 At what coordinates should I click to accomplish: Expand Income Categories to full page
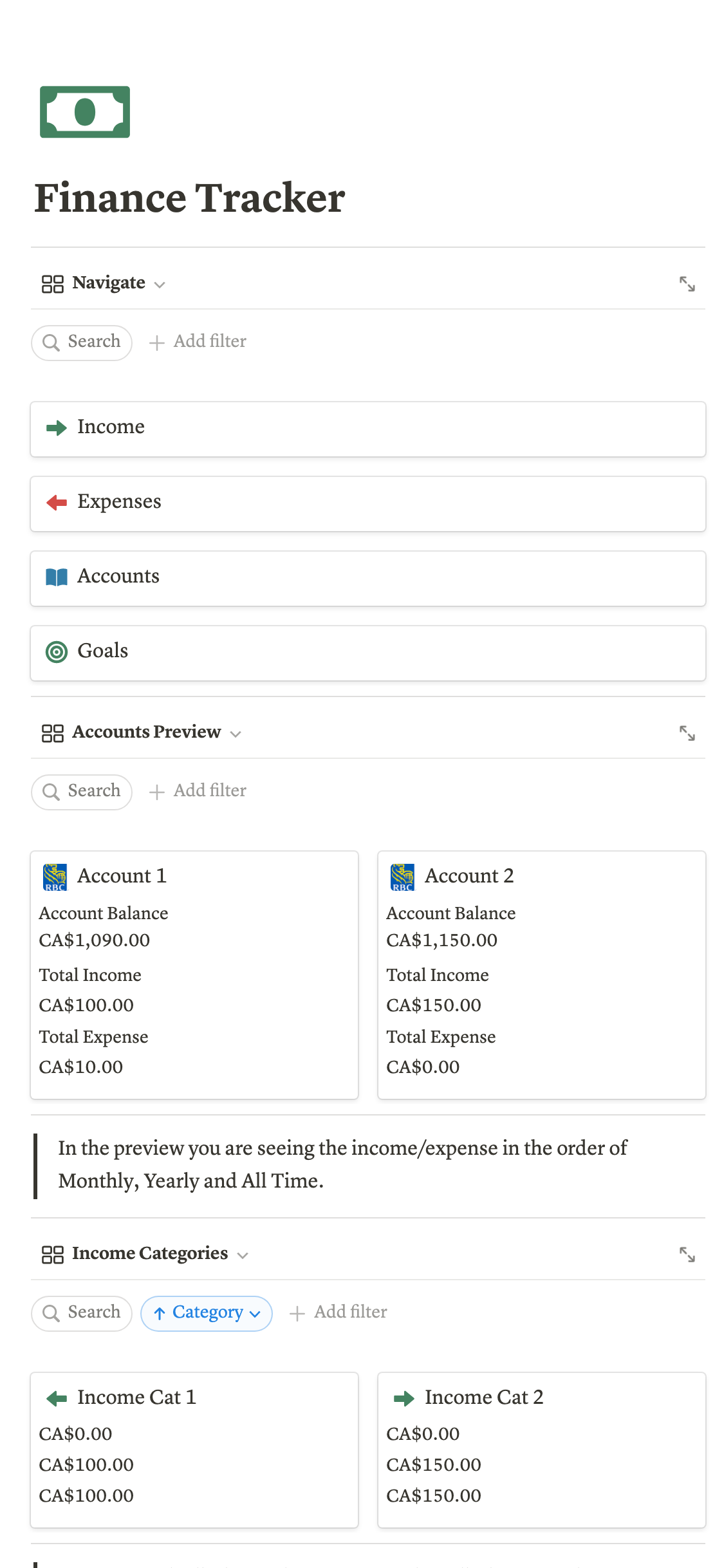(x=687, y=1255)
